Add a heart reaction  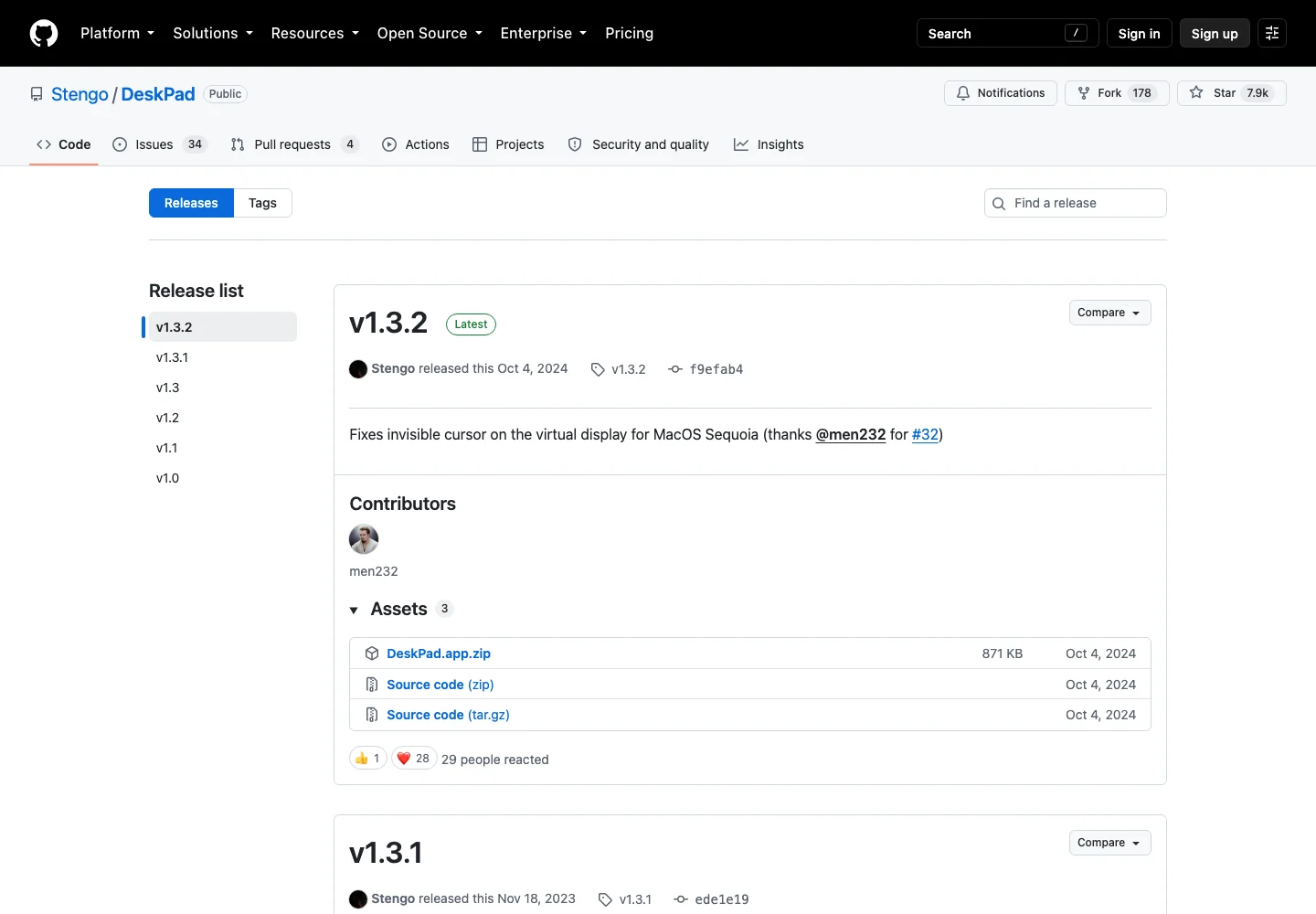coord(414,759)
